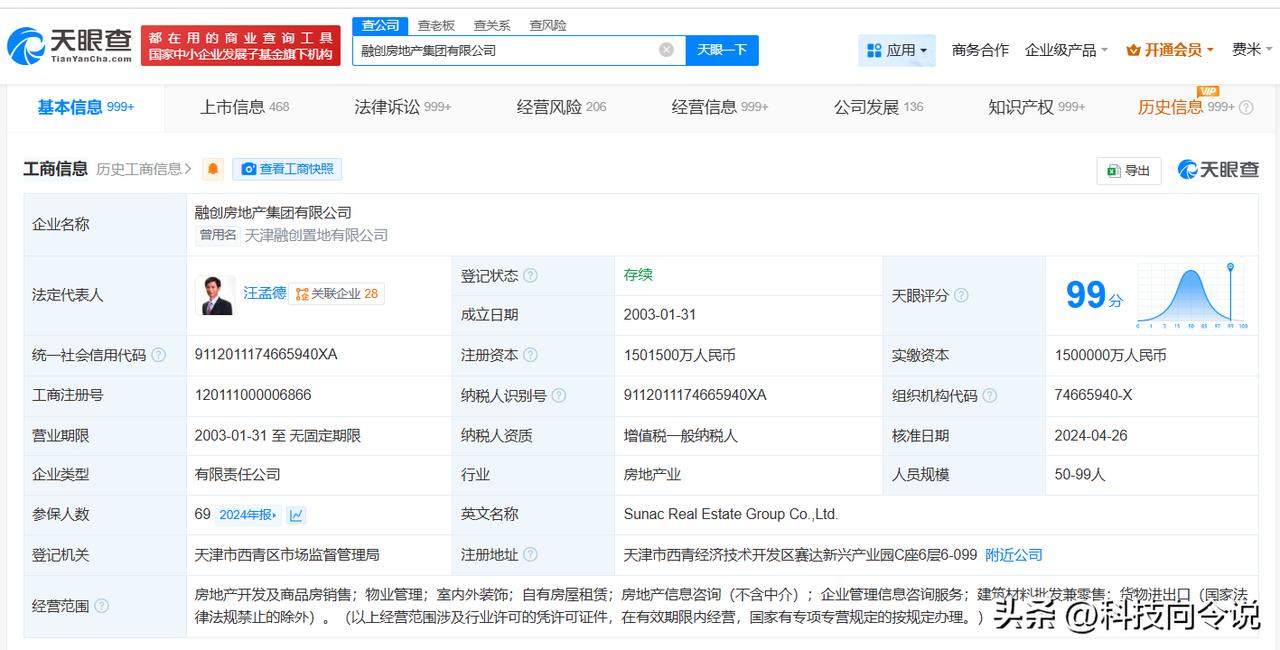Open the 费米 account dropdown

[1253, 50]
